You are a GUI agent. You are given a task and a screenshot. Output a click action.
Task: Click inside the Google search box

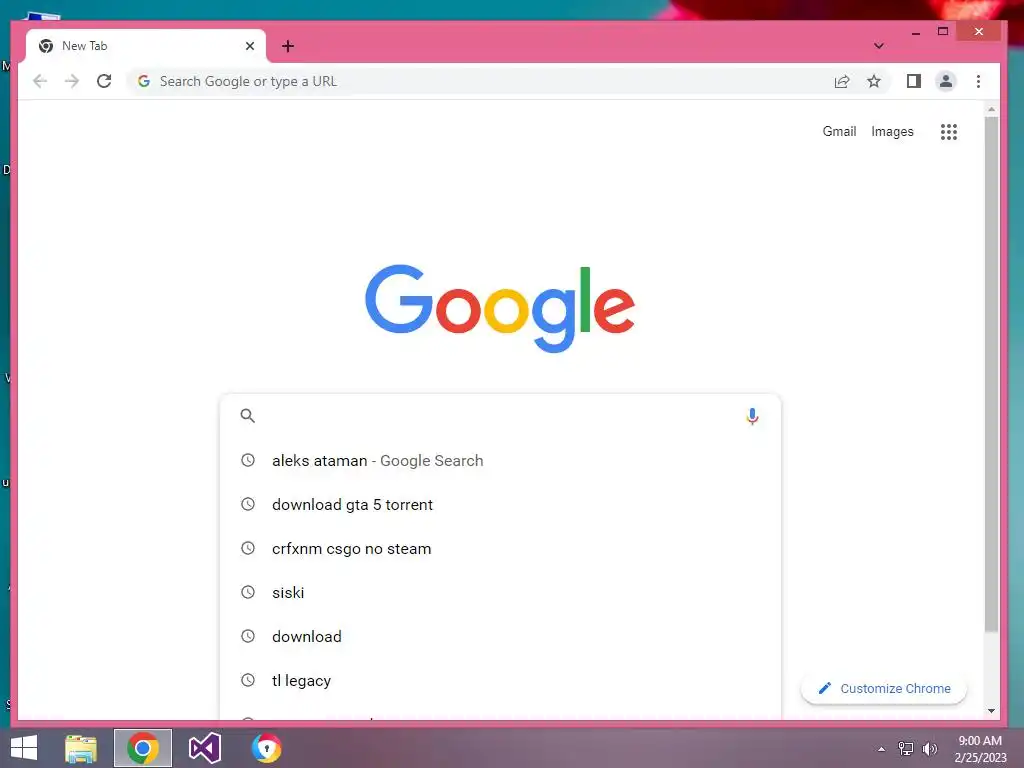point(500,416)
